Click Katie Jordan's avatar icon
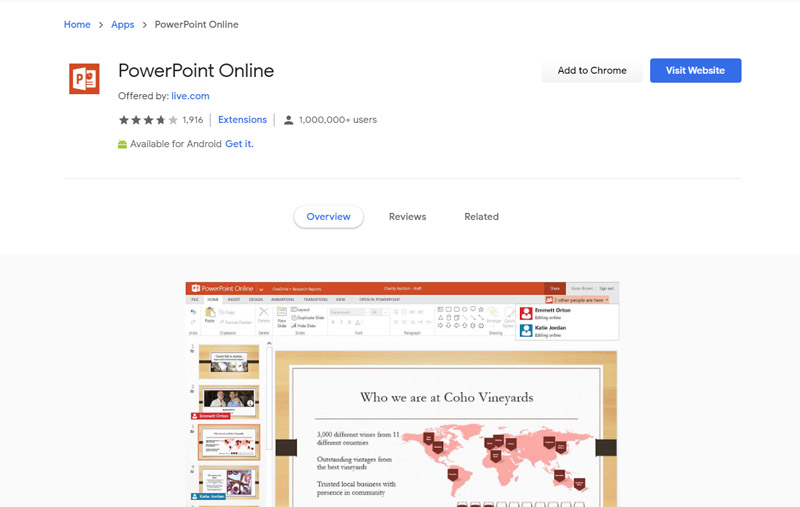 (526, 330)
